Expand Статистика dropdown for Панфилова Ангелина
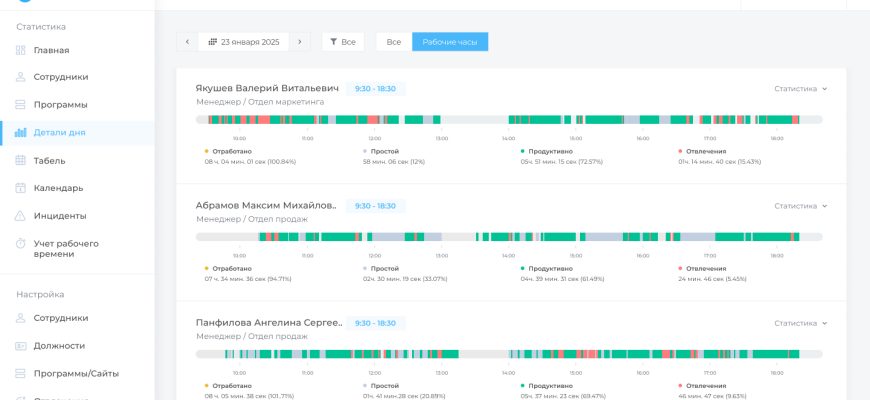870x400 pixels. [x=801, y=324]
